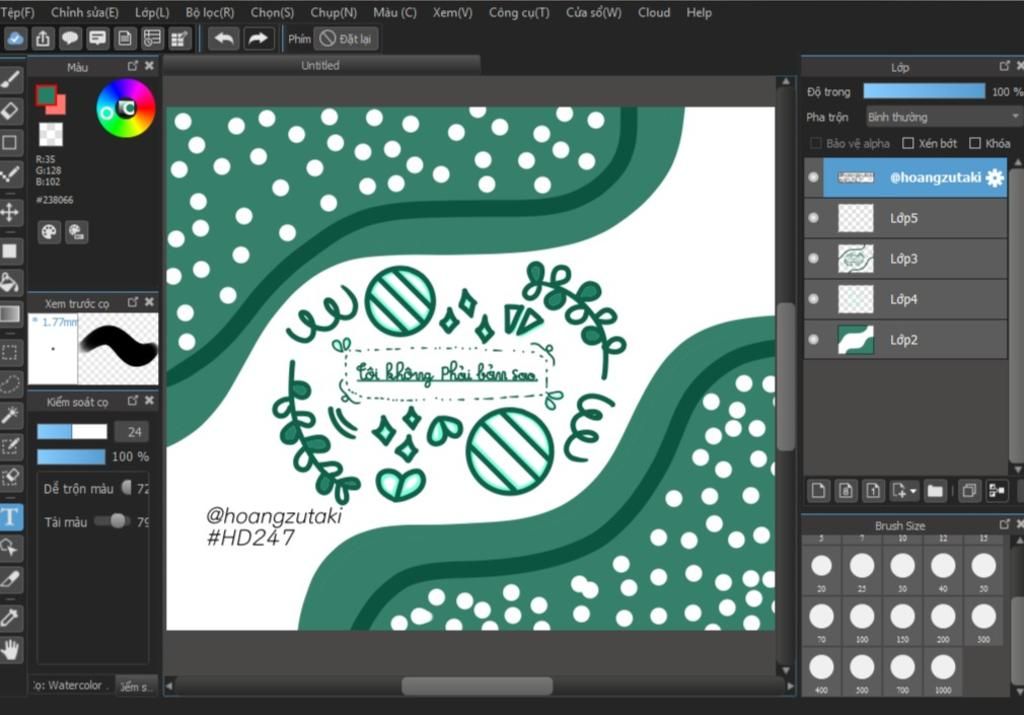This screenshot has width=1024, height=715.
Task: Close the Xem trước cọ panel
Action: (150, 302)
